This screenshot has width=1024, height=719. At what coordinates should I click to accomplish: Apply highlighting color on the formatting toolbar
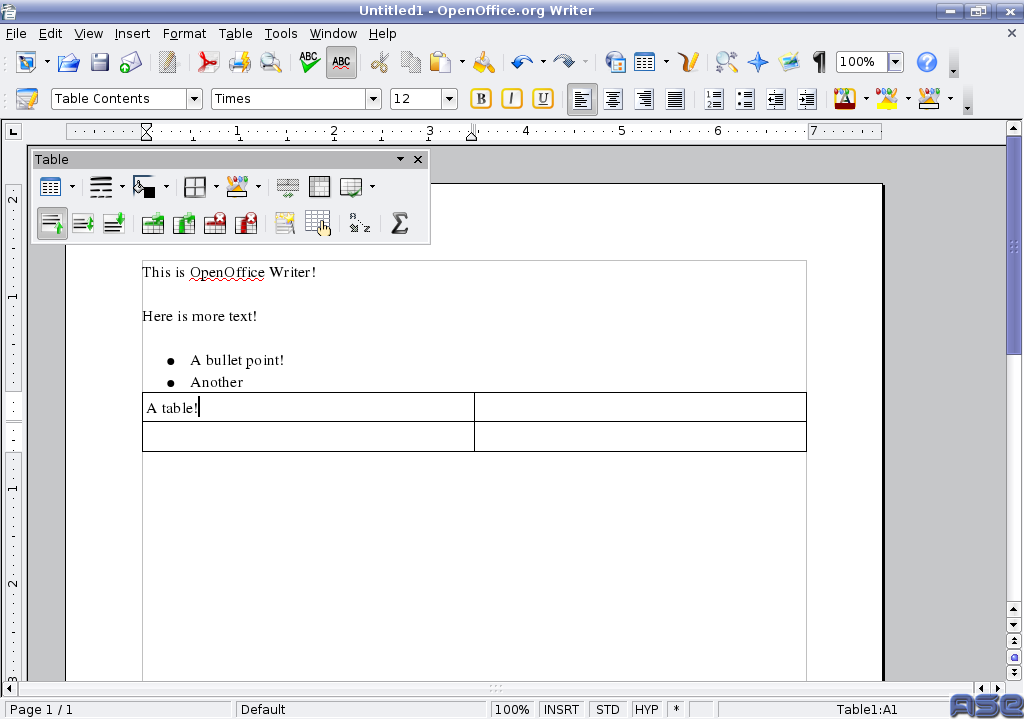click(887, 99)
